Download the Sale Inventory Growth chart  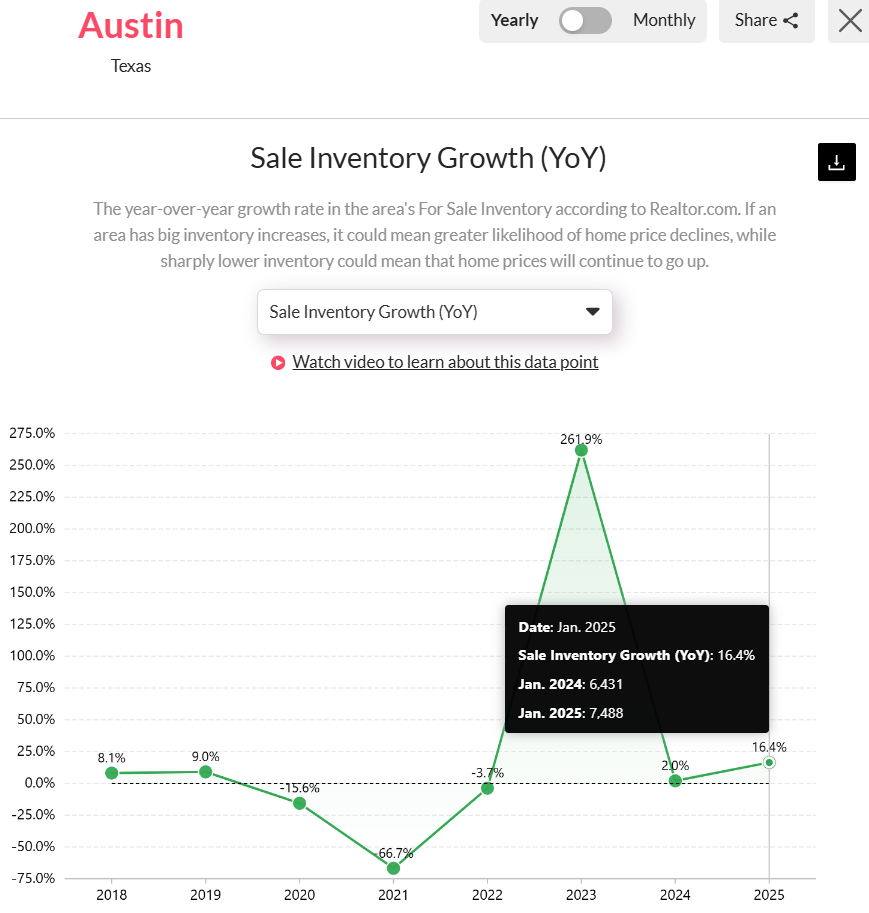click(x=836, y=161)
